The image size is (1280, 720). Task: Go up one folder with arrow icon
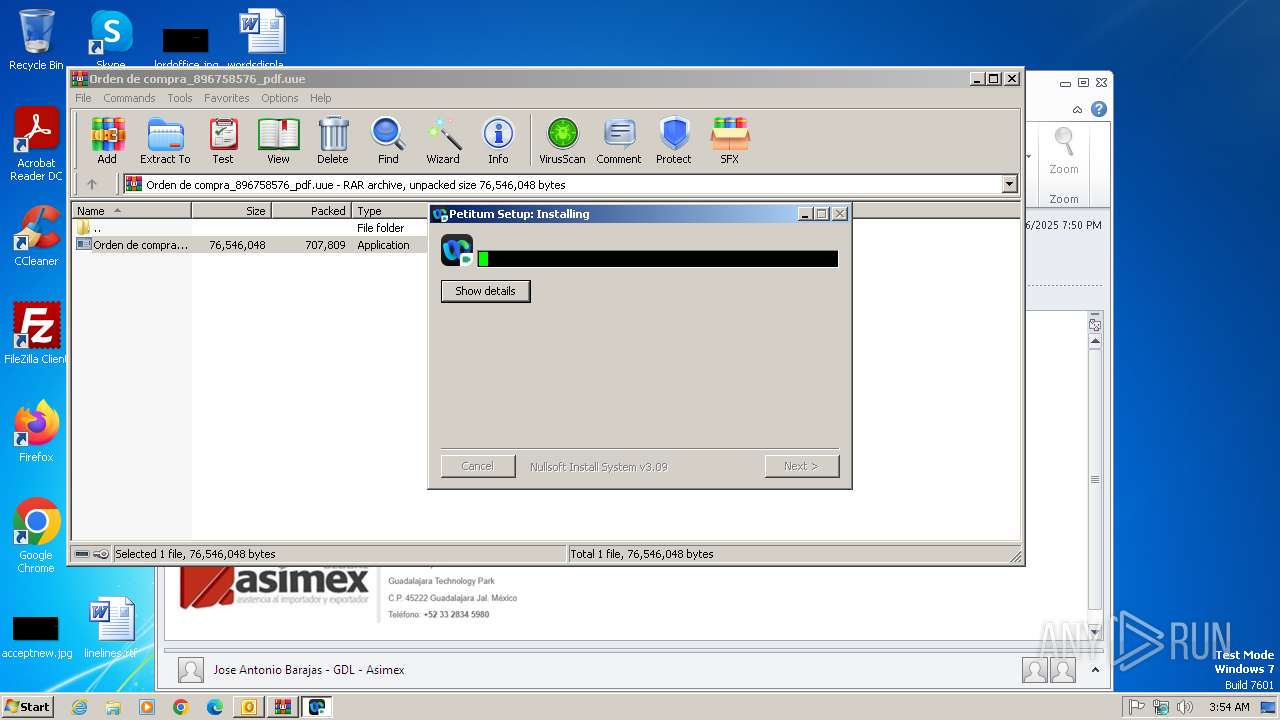[x=92, y=184]
